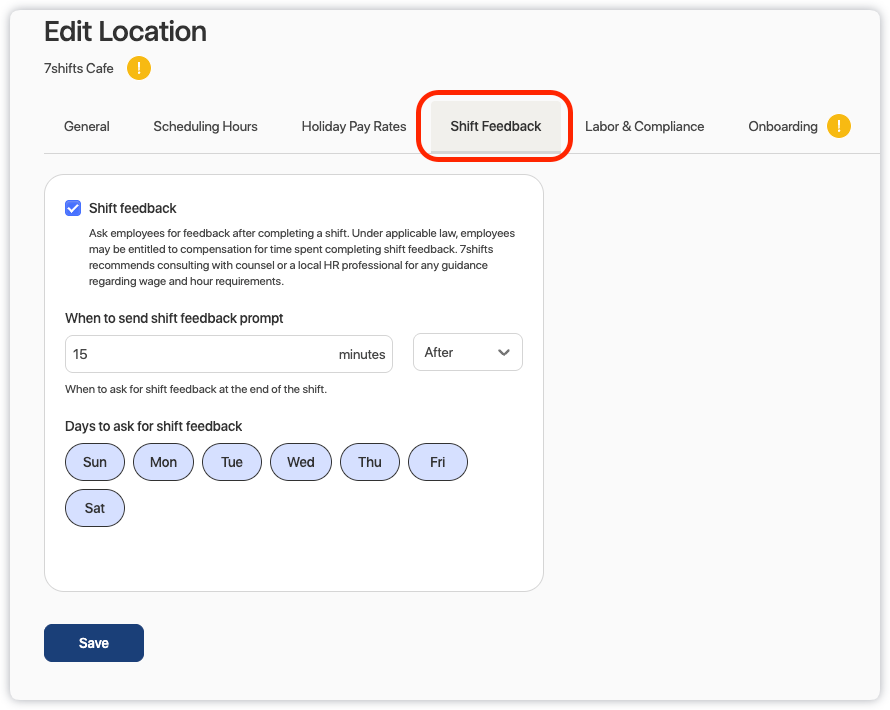This screenshot has width=890, height=710.
Task: Click warning icon next to 7shifts Cafe
Action: pyautogui.click(x=139, y=69)
